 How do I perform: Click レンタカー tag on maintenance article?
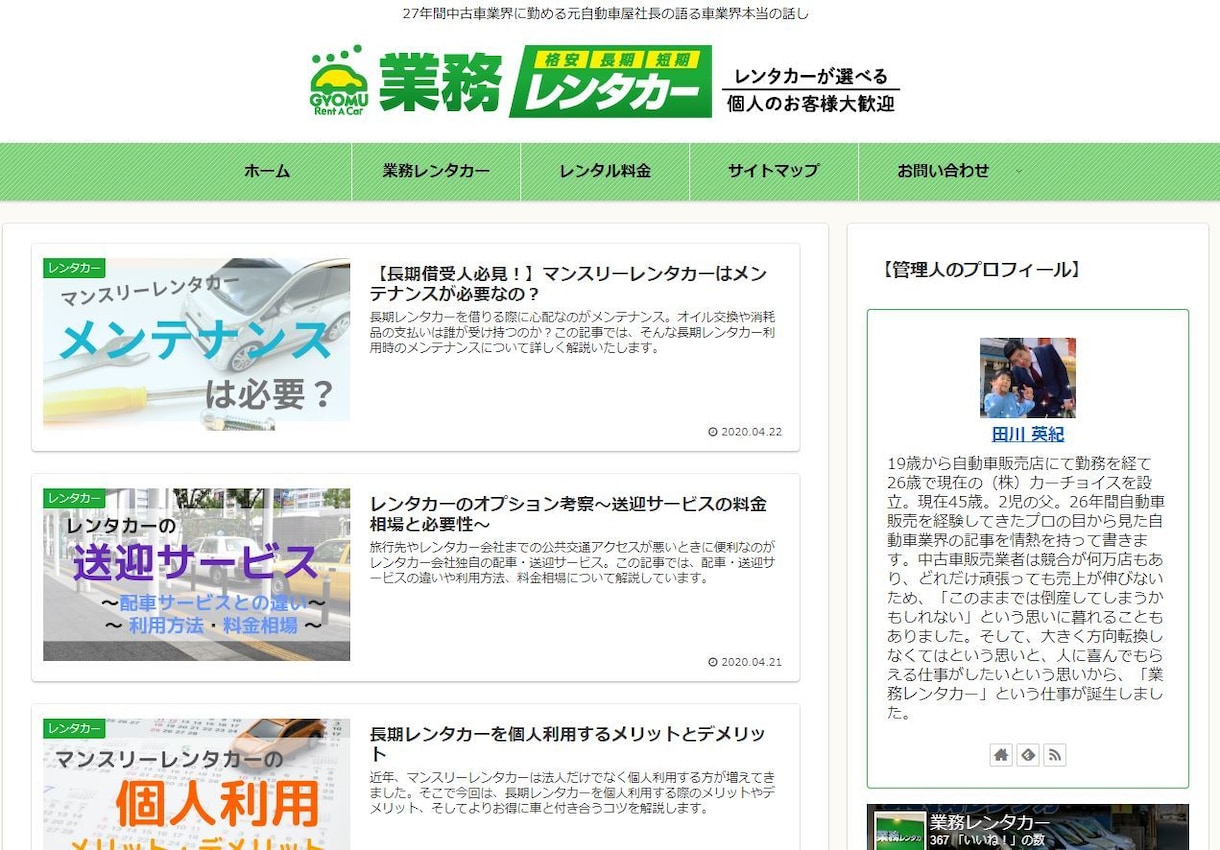[74, 268]
